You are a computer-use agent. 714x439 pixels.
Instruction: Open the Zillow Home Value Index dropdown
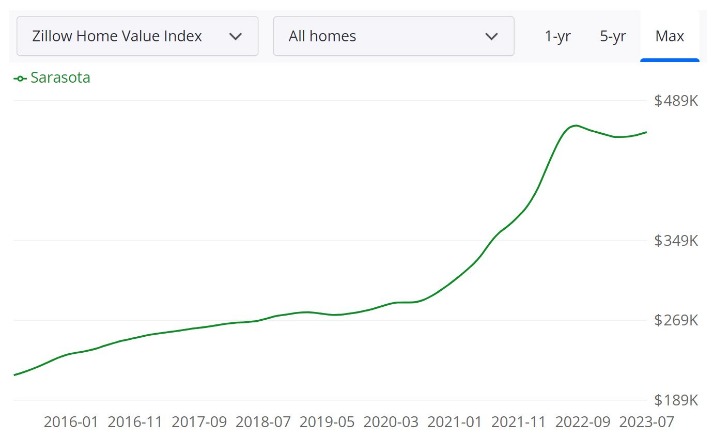pyautogui.click(x=138, y=36)
